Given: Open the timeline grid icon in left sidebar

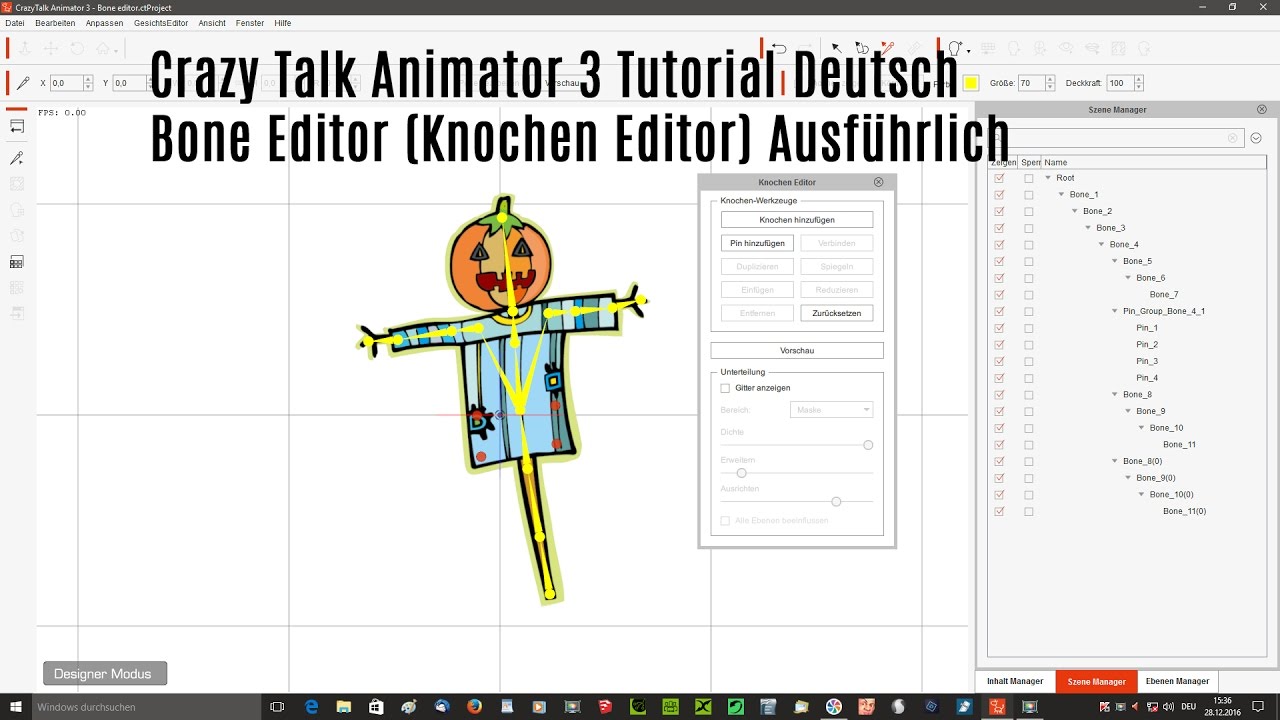Looking at the screenshot, I should 16,262.
